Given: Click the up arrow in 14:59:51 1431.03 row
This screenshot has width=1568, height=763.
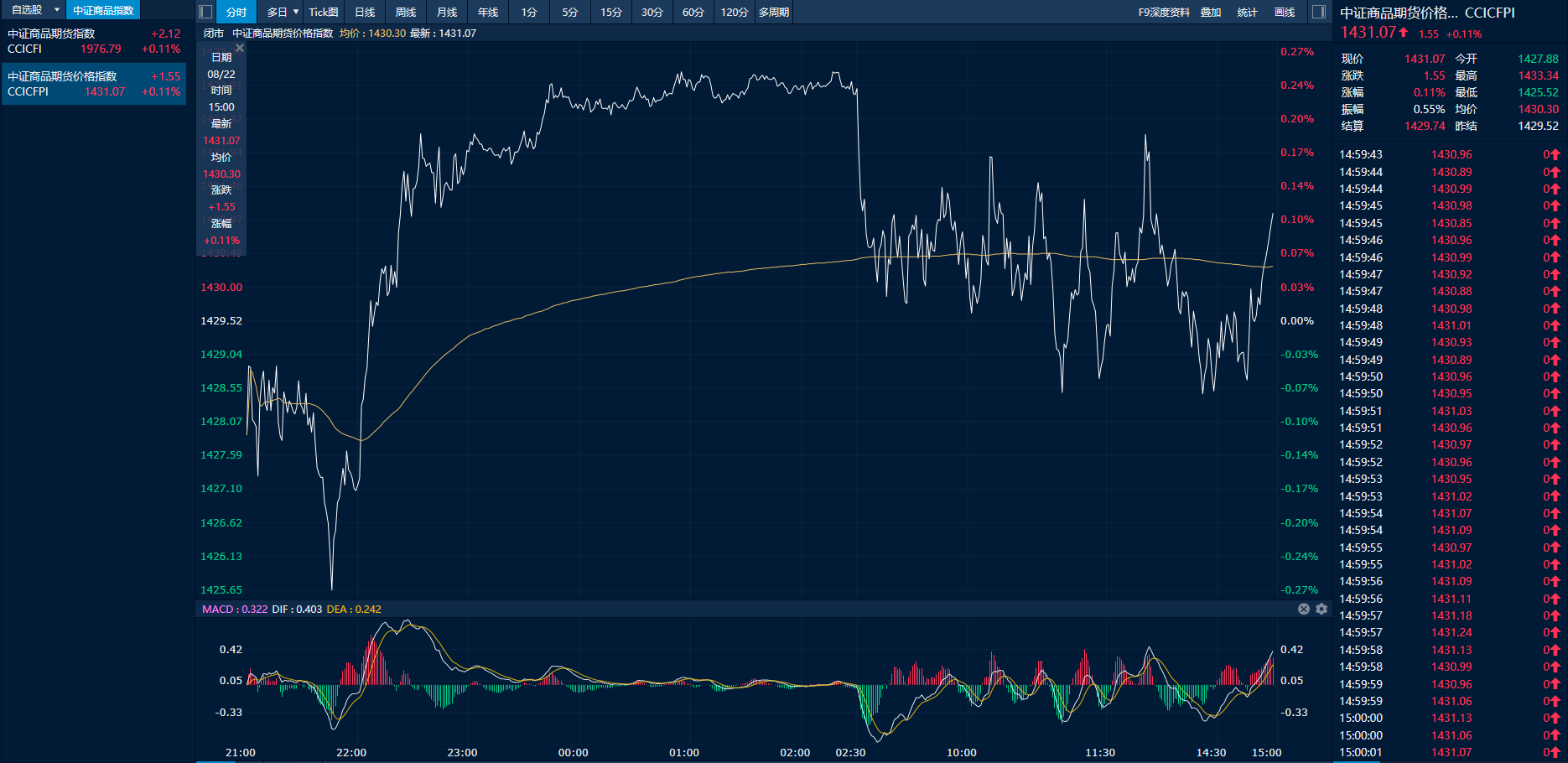Looking at the screenshot, I should click(x=1555, y=411).
